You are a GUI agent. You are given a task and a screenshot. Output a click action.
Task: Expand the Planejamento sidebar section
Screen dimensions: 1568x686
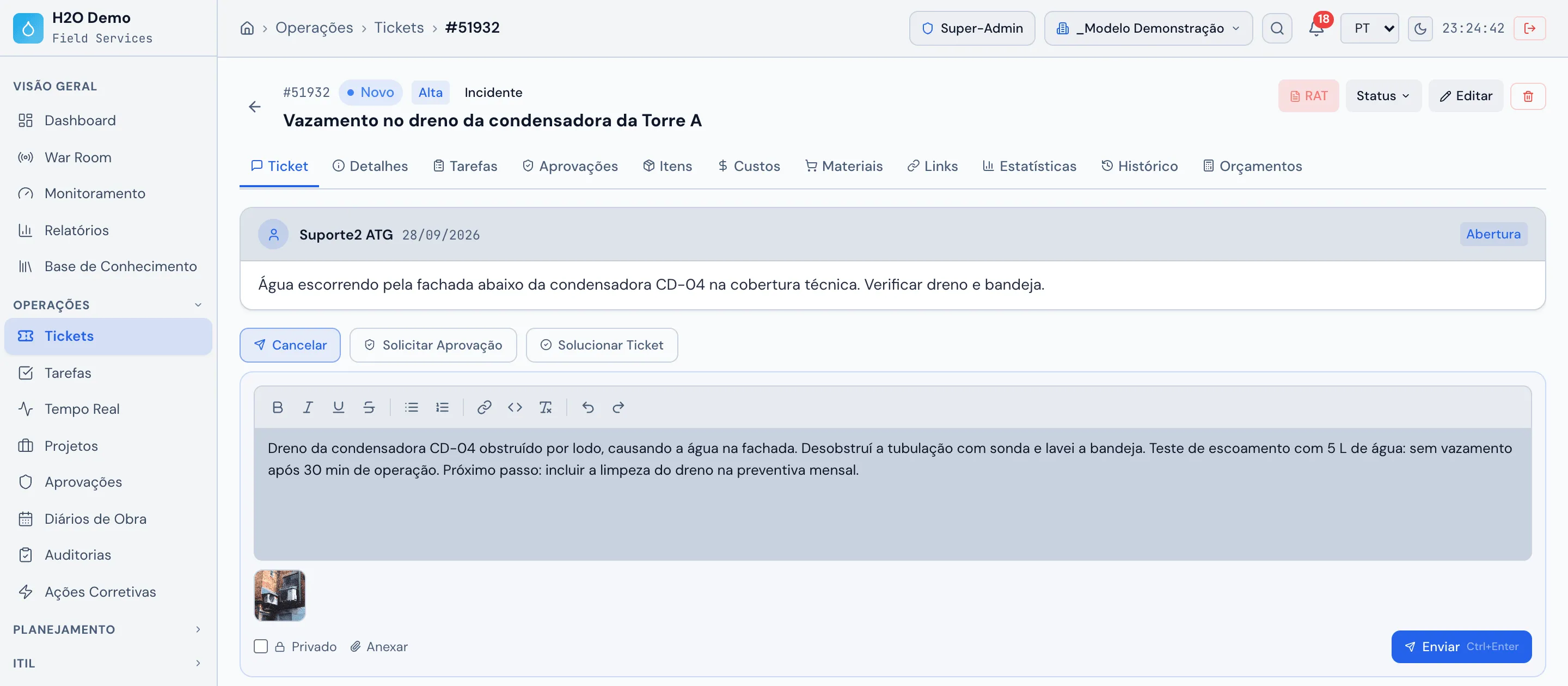107,629
